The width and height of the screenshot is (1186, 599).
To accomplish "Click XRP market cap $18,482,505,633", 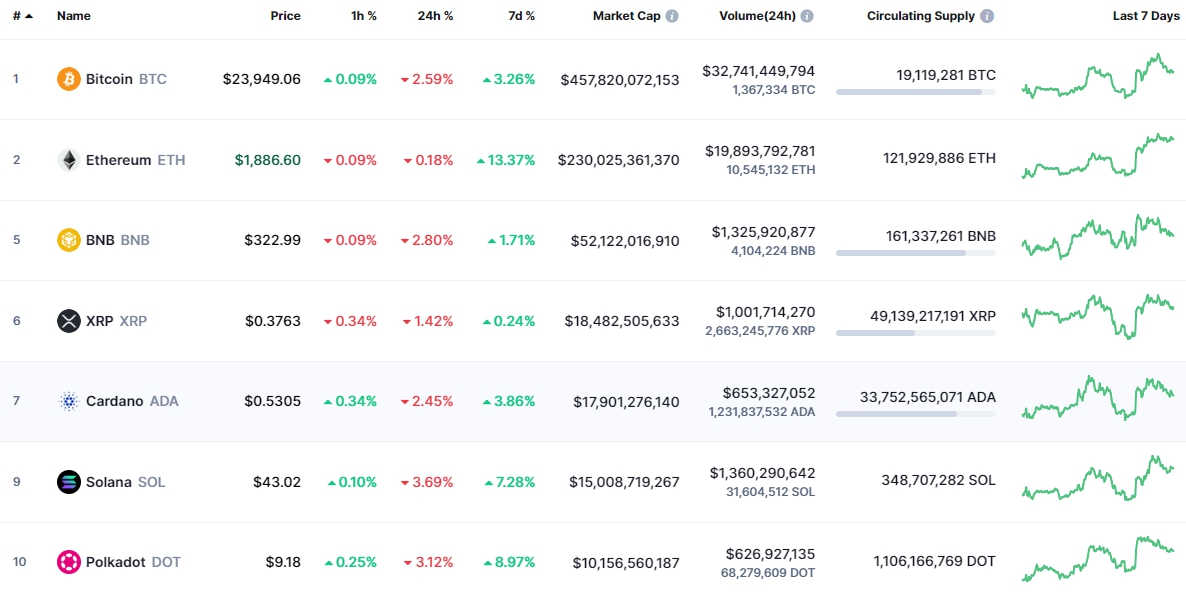I will click(622, 321).
